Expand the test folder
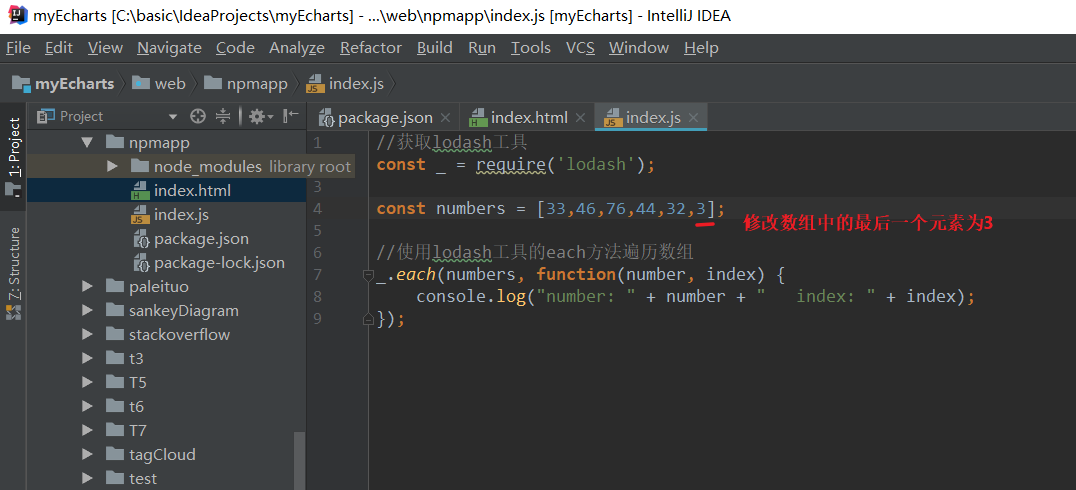Viewport: 1076px width, 490px height. coord(86,478)
